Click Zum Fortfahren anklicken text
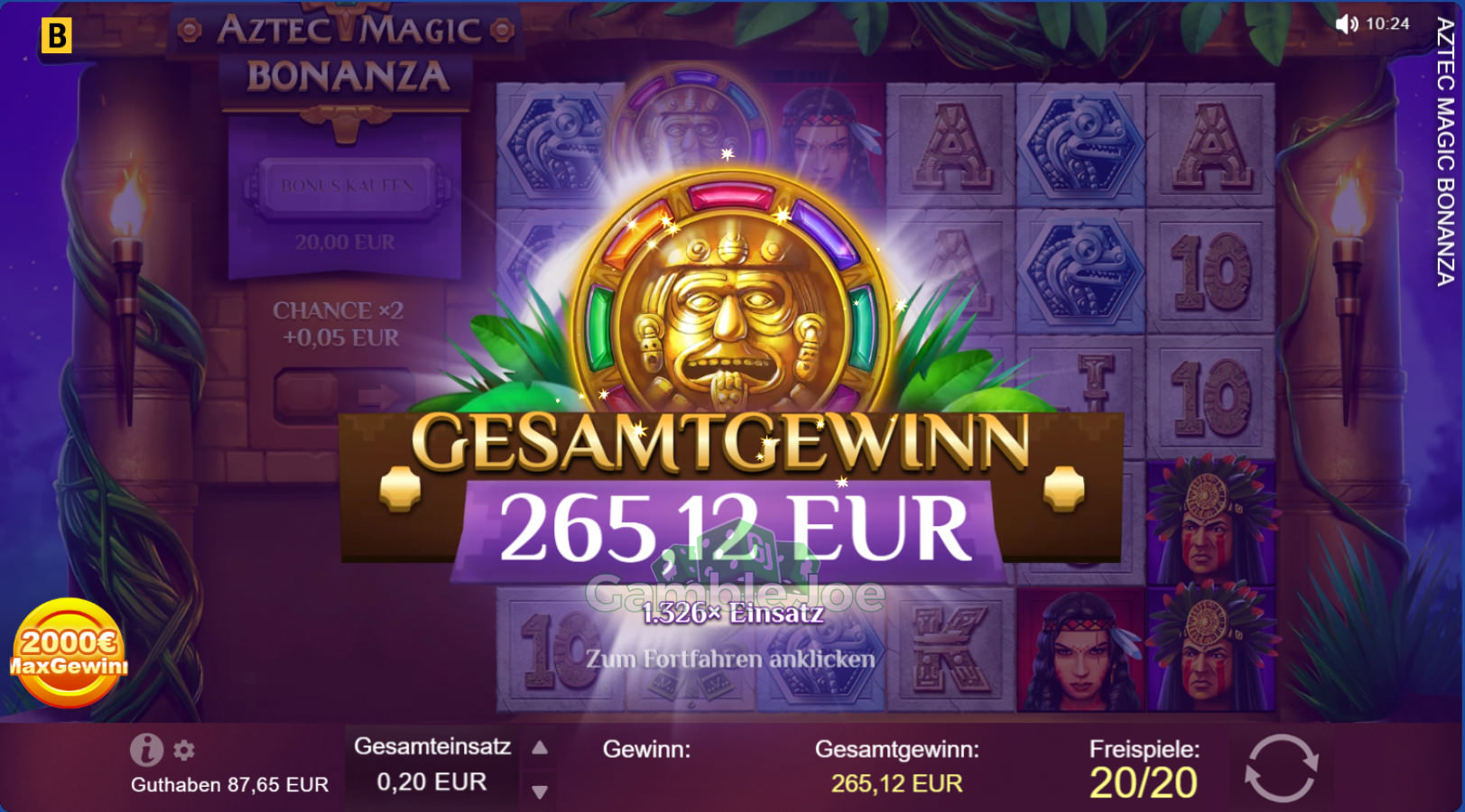Viewport: 1465px width, 812px height. [x=730, y=660]
